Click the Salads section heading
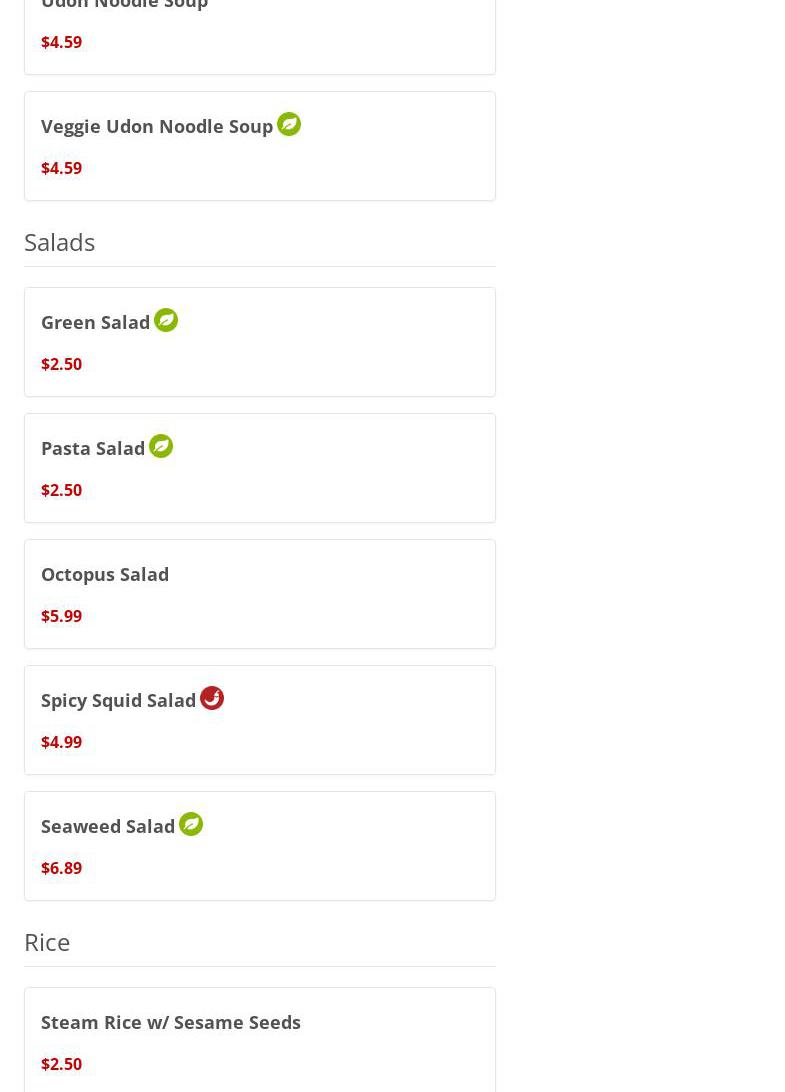785x1092 pixels. [x=59, y=242]
